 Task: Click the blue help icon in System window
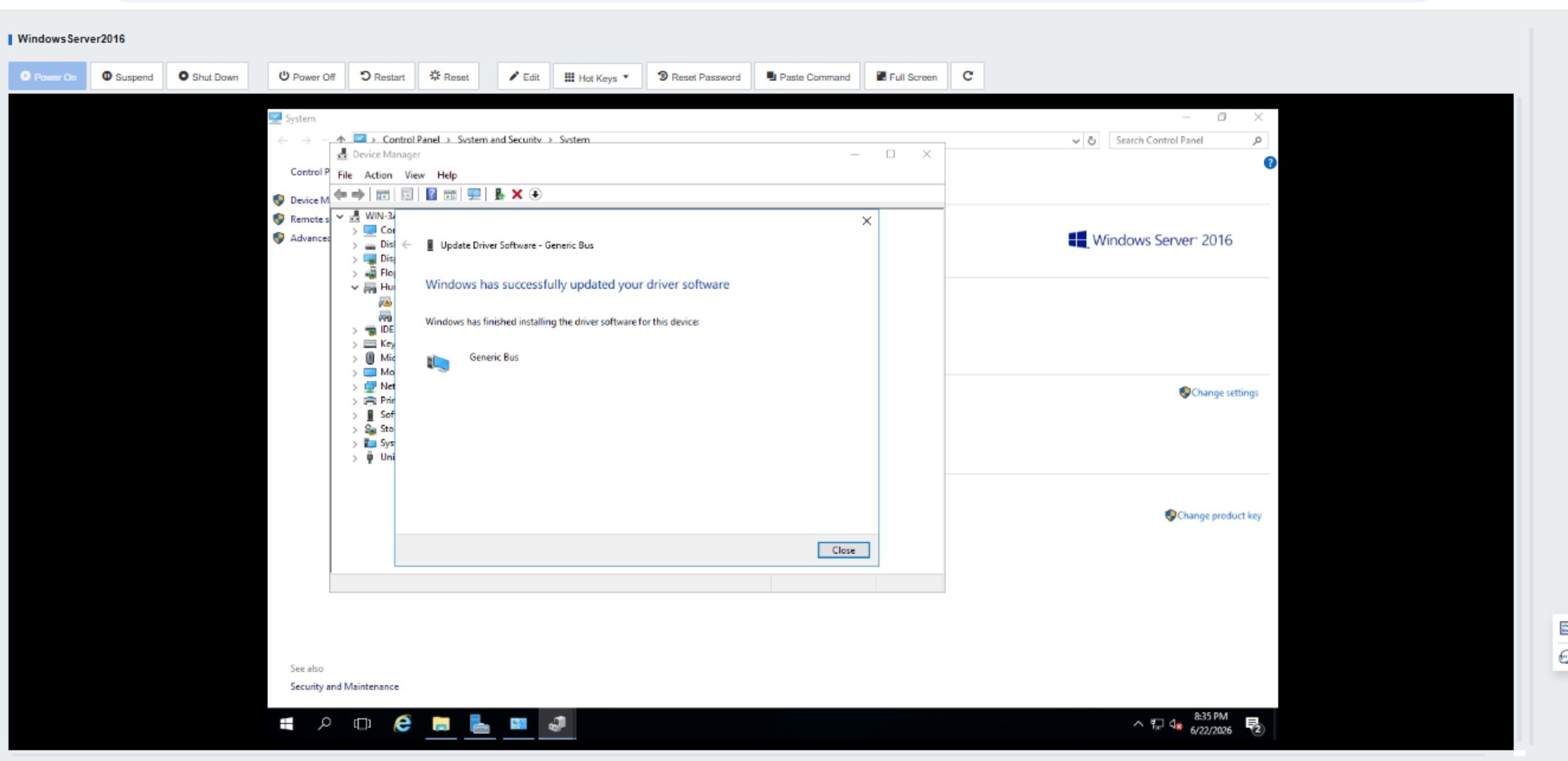tap(1269, 163)
